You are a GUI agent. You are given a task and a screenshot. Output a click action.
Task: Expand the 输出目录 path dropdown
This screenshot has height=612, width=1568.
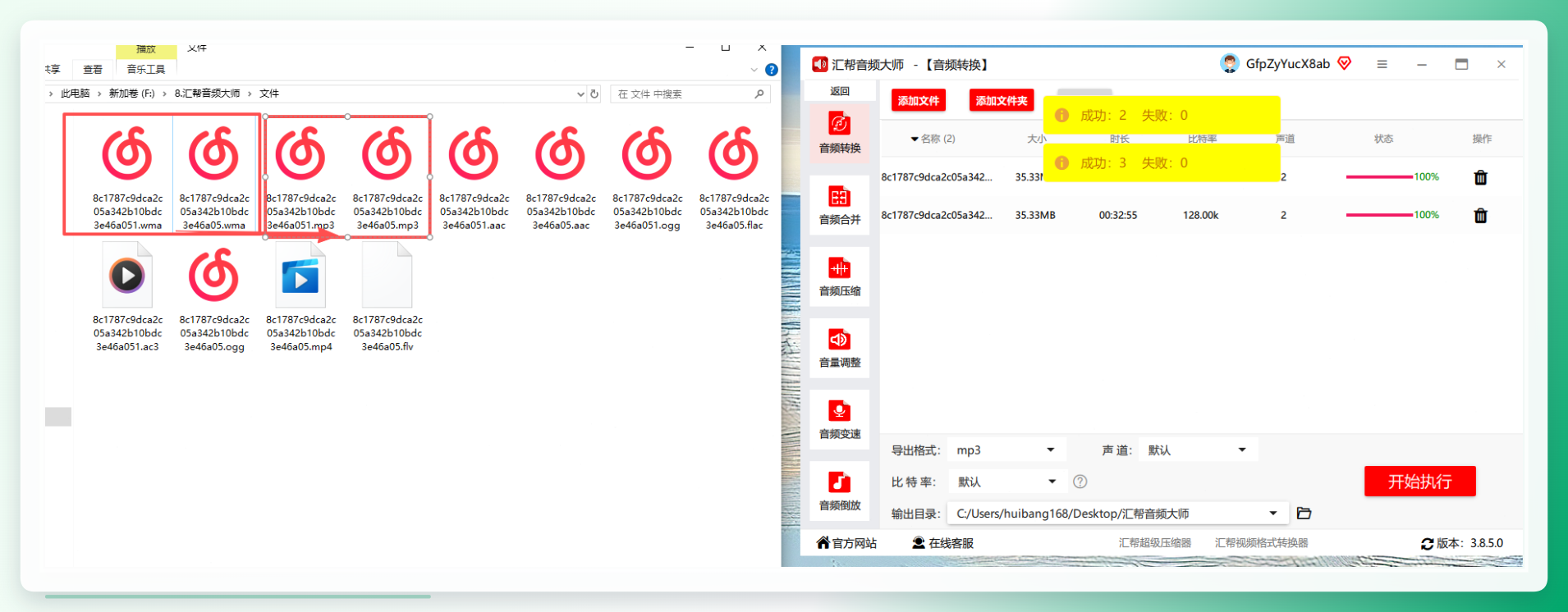point(1273,514)
